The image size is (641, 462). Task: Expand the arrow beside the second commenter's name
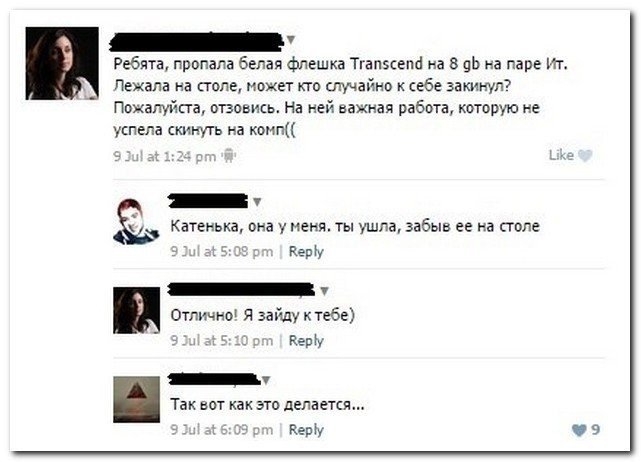coord(324,291)
